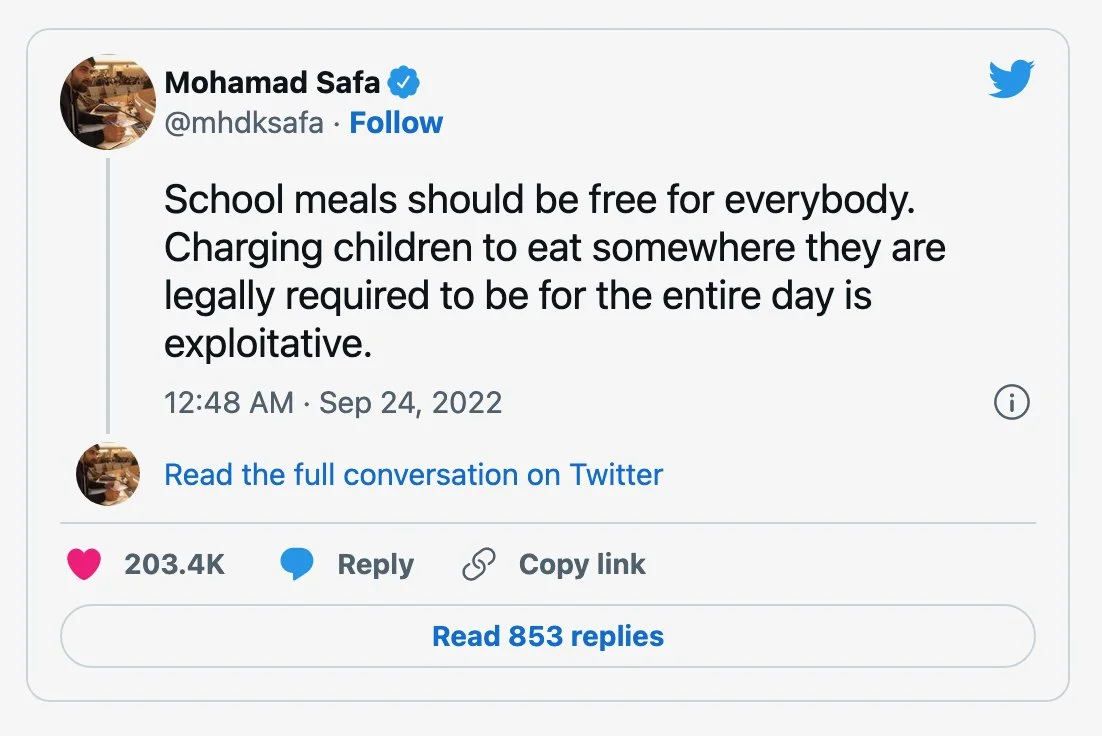Click the 203.4K likes count
Viewport: 1102px width, 736px height.
(174, 565)
